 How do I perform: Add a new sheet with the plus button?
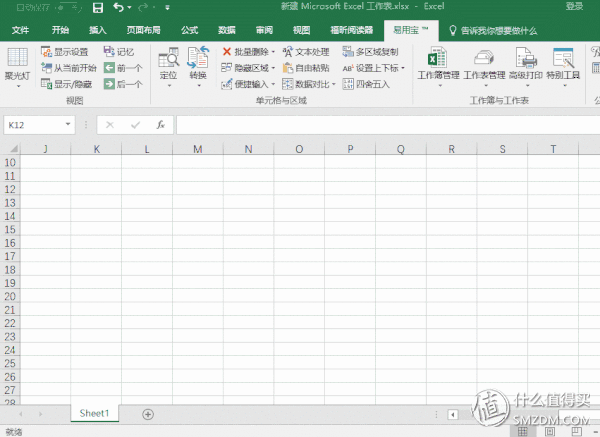coord(148,413)
